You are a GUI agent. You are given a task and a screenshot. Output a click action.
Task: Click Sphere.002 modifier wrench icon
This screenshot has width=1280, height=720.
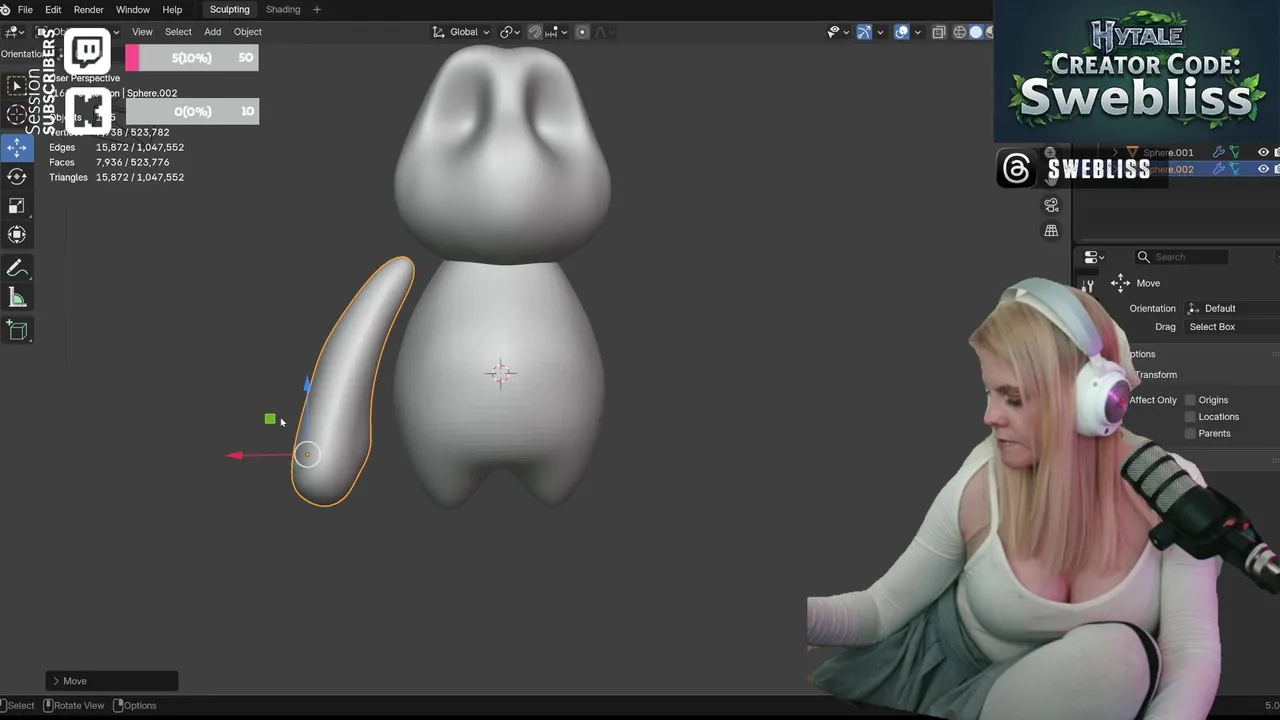pos(1219,169)
